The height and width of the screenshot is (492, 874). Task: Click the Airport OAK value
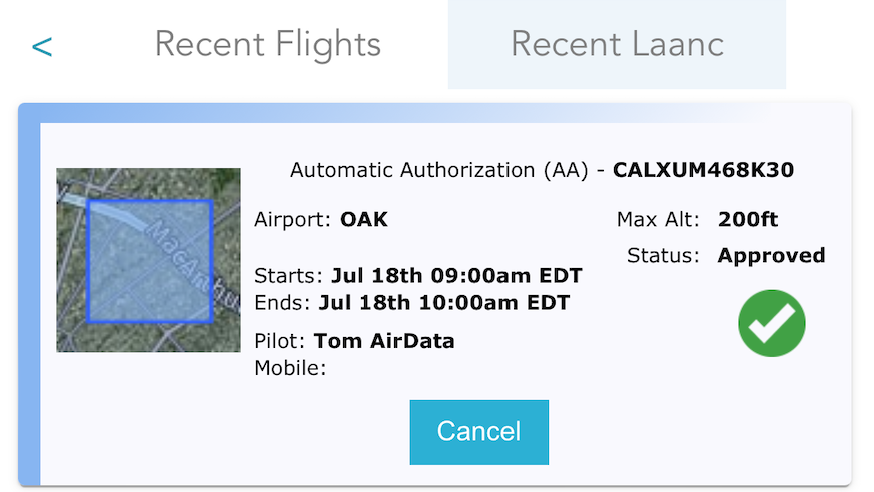point(364,220)
